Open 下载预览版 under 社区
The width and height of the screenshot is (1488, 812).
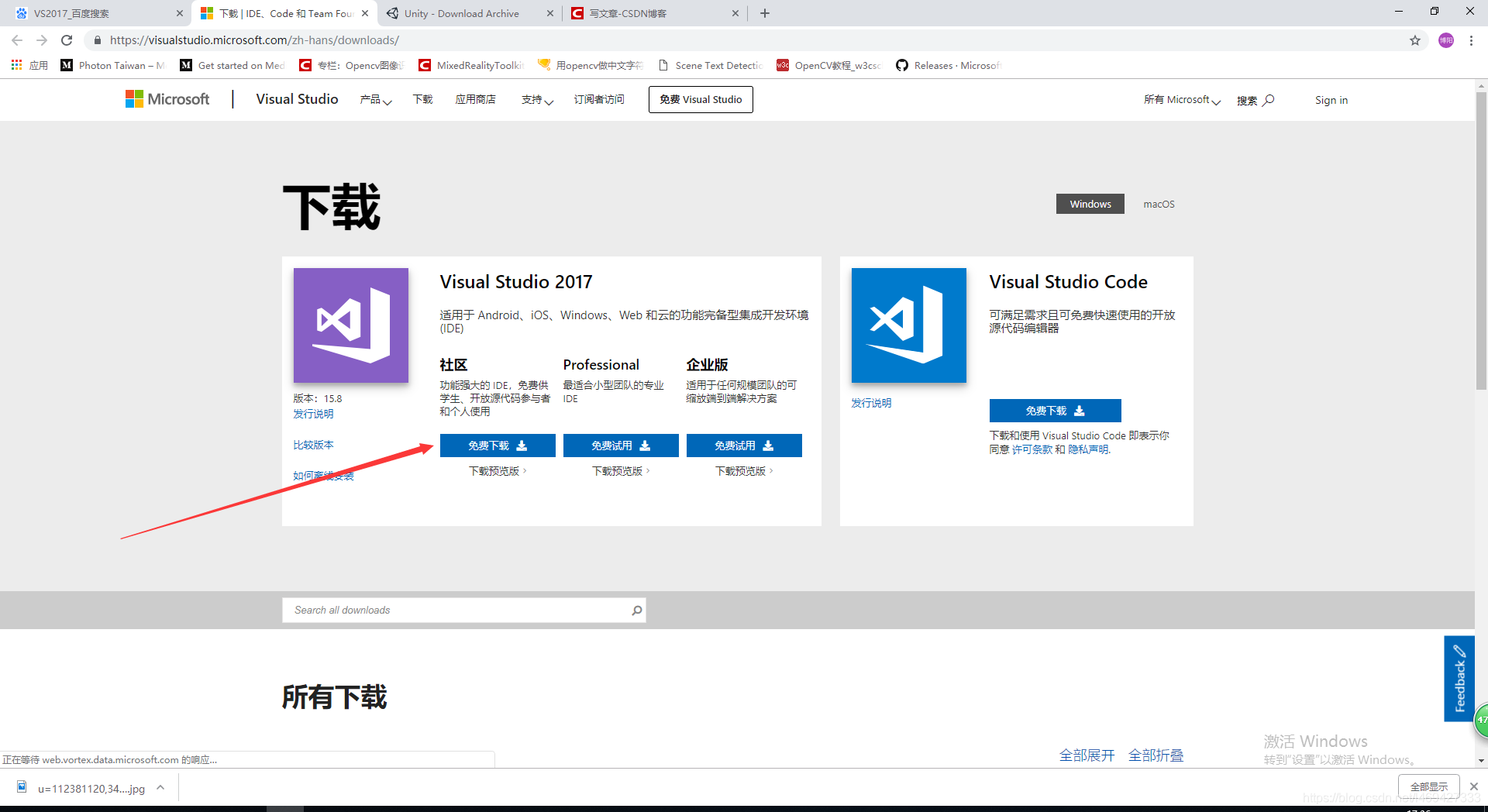(498, 471)
